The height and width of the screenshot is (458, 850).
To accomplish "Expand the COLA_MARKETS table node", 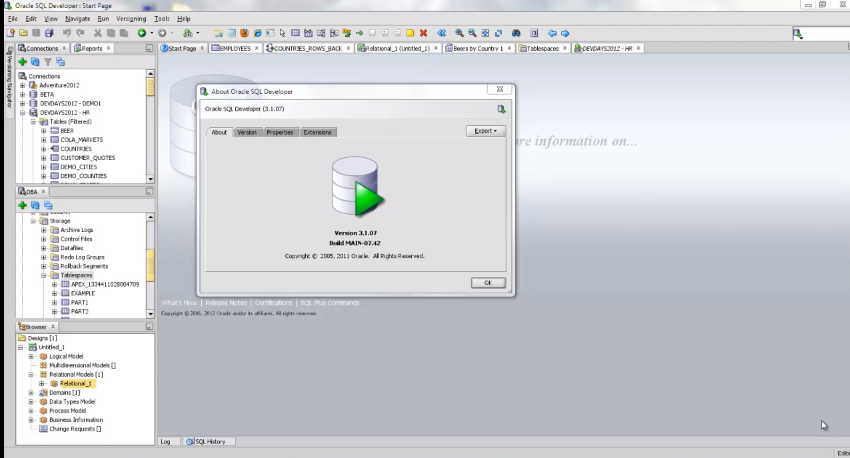I will pyautogui.click(x=44, y=140).
